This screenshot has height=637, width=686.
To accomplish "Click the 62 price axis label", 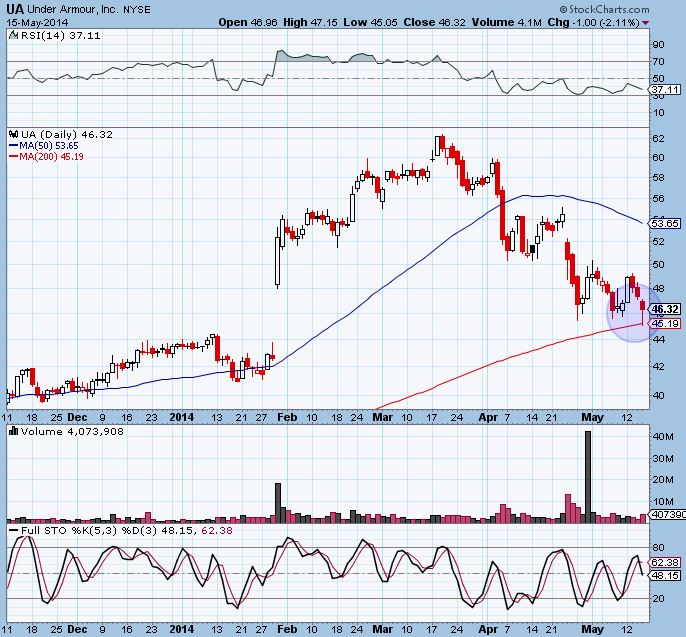I will point(658,139).
